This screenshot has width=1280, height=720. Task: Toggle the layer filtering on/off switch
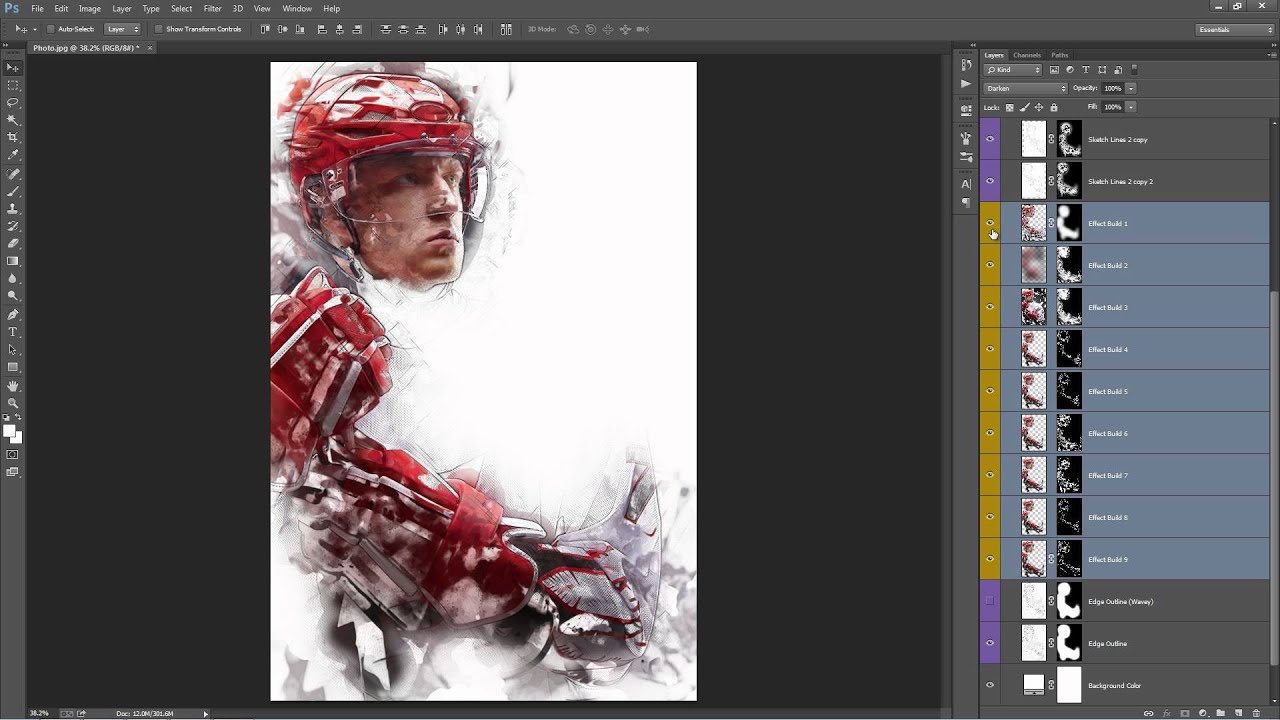(x=1134, y=70)
